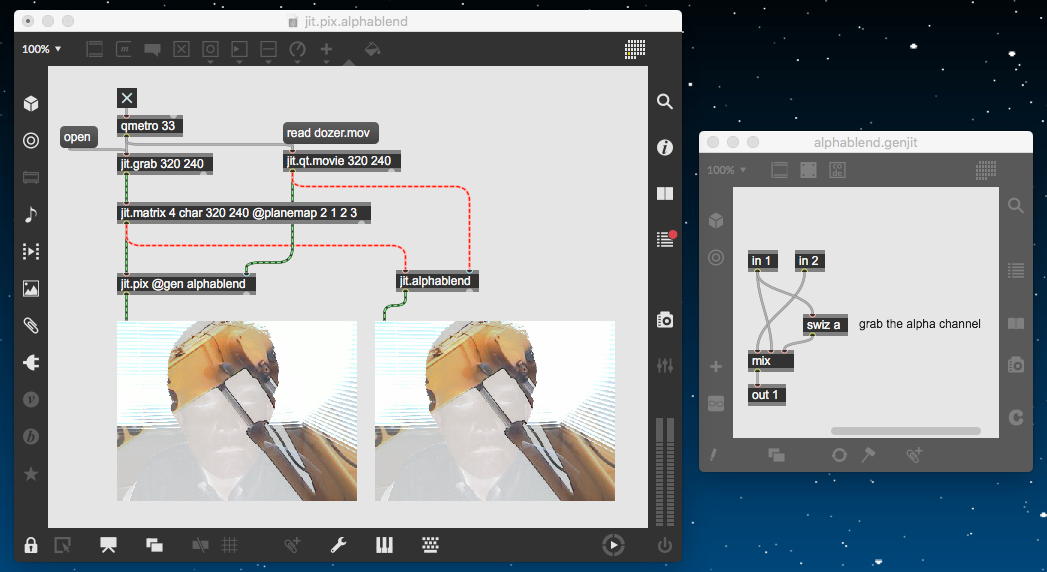Image resolution: width=1047 pixels, height=572 pixels.
Task: Open the code view icon in genjit toolbar
Action: coord(837,170)
